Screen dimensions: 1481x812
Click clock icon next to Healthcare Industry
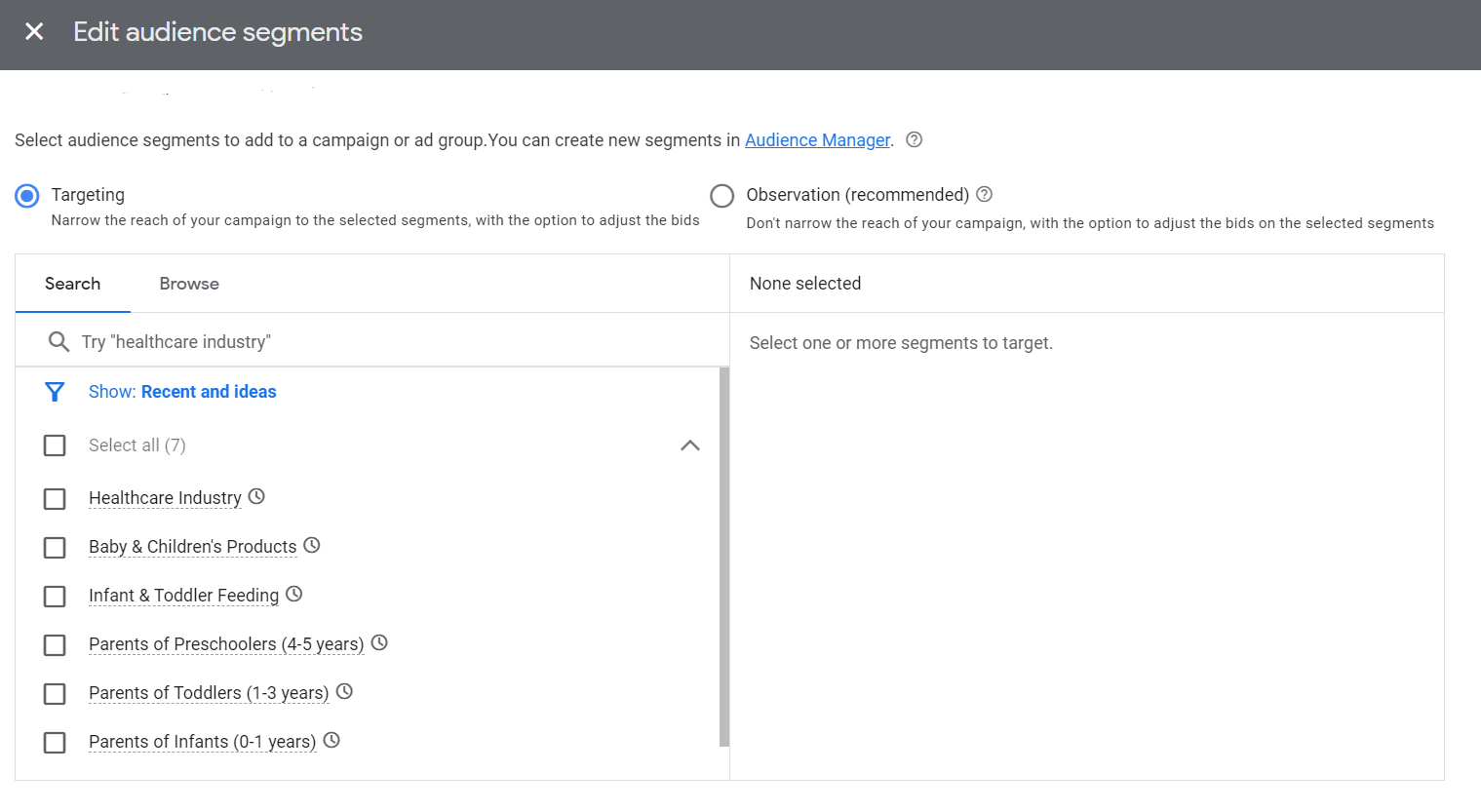(256, 496)
